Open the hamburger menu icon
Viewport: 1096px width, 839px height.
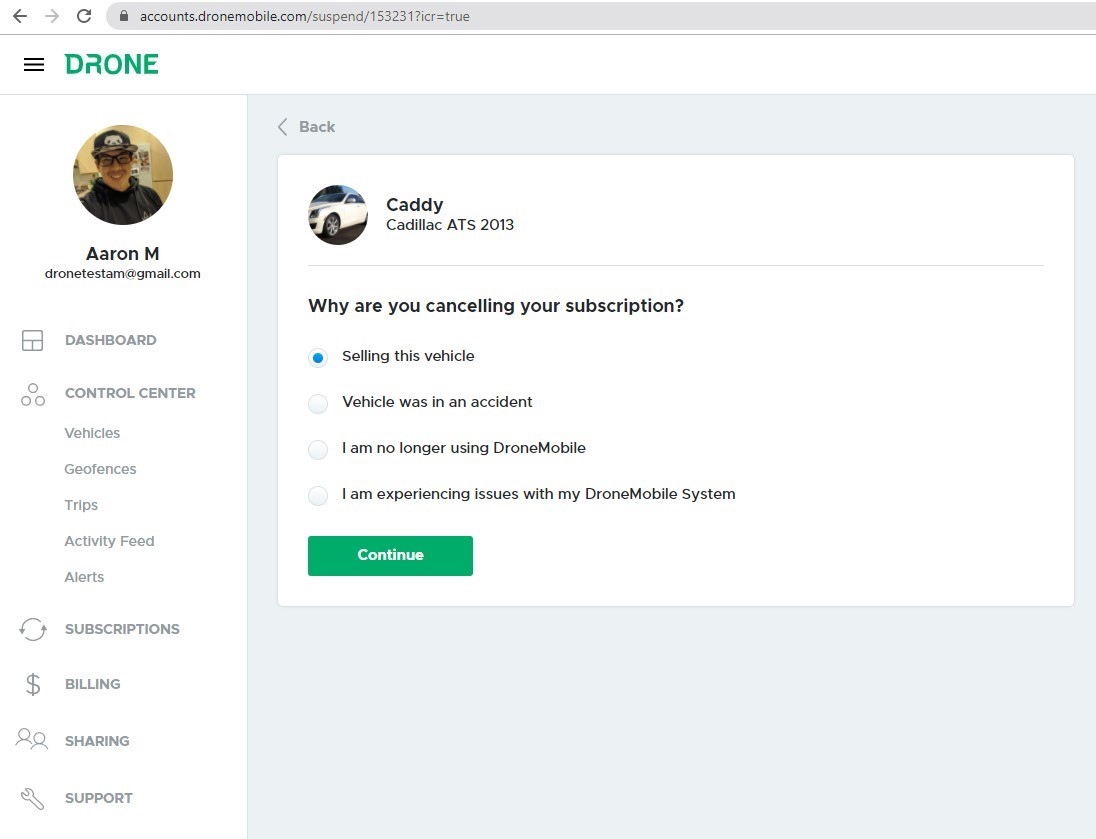34,65
